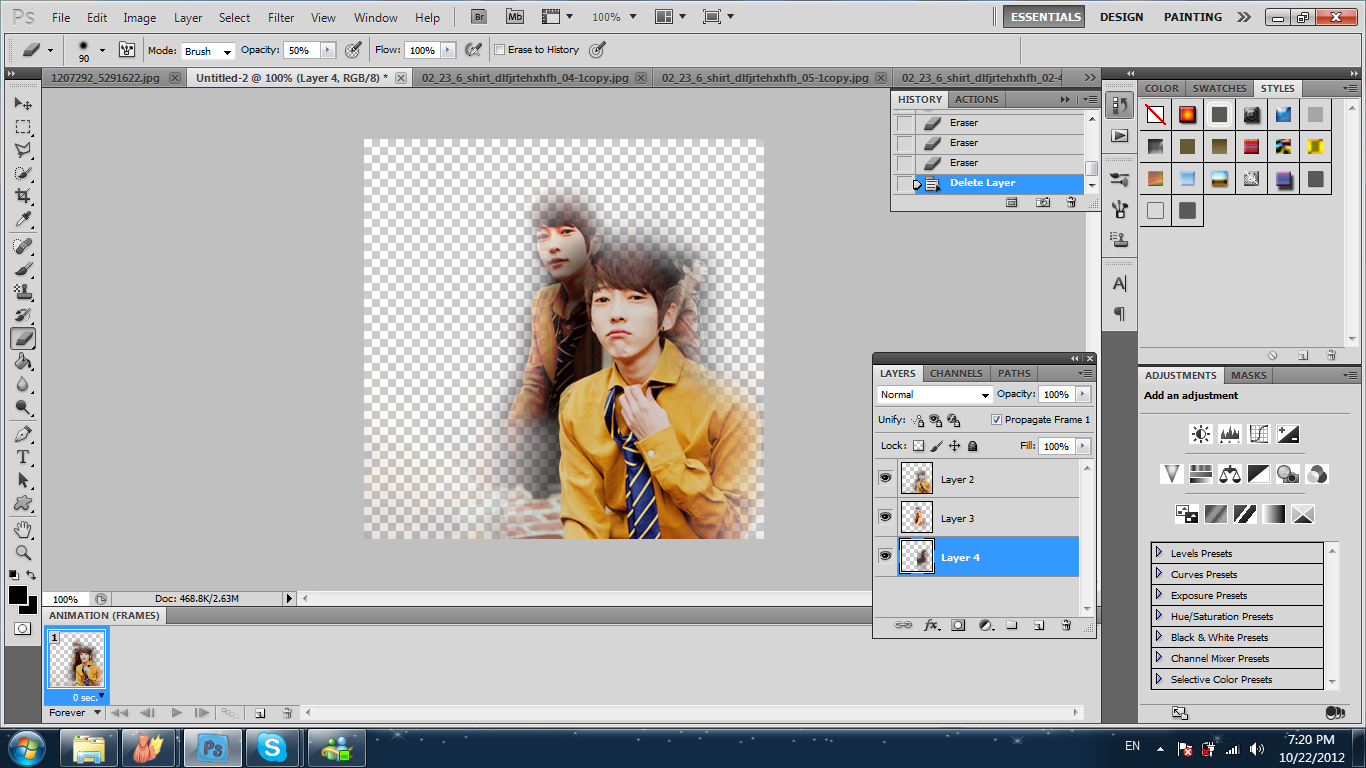Image resolution: width=1366 pixels, height=768 pixels.
Task: Add a Gradient Map adjustment
Action: point(1273,514)
